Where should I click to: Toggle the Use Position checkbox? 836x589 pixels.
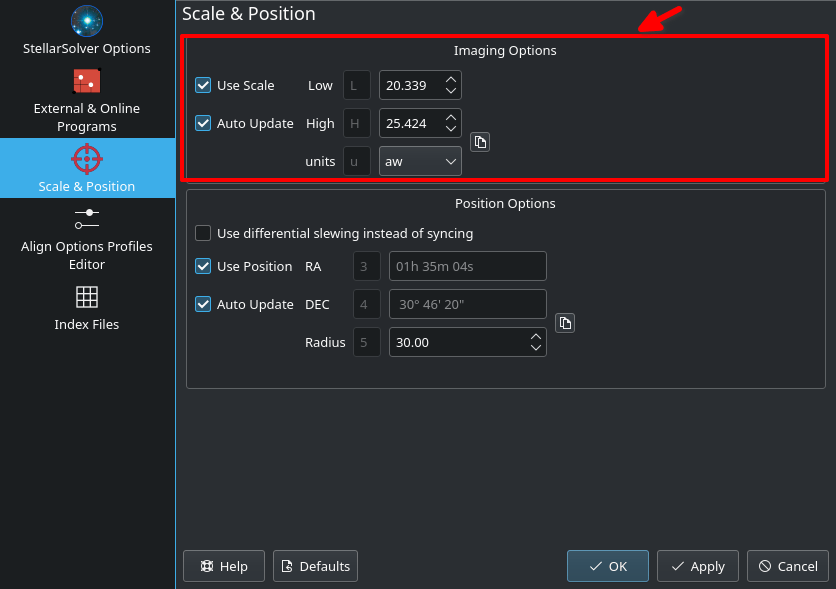click(x=203, y=266)
